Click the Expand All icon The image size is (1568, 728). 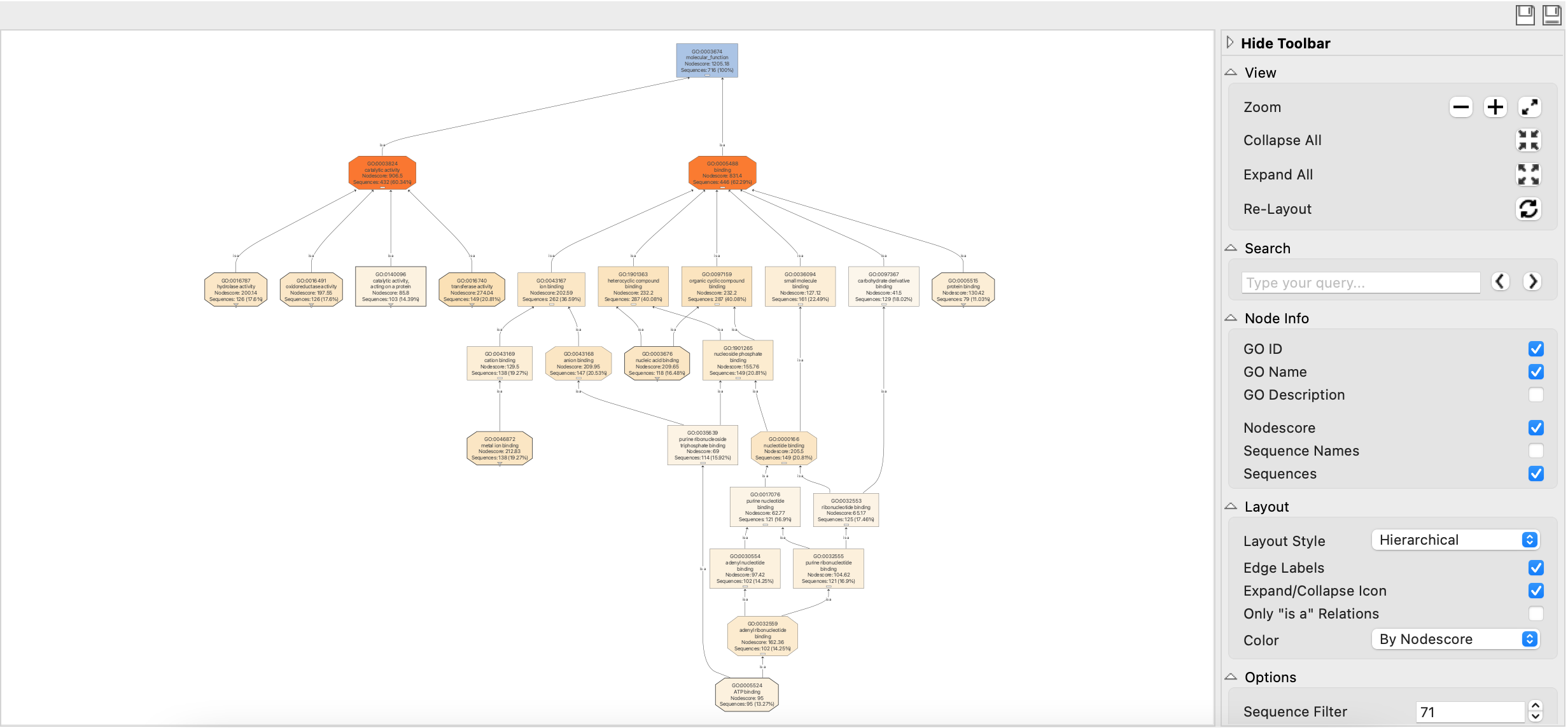(x=1528, y=174)
